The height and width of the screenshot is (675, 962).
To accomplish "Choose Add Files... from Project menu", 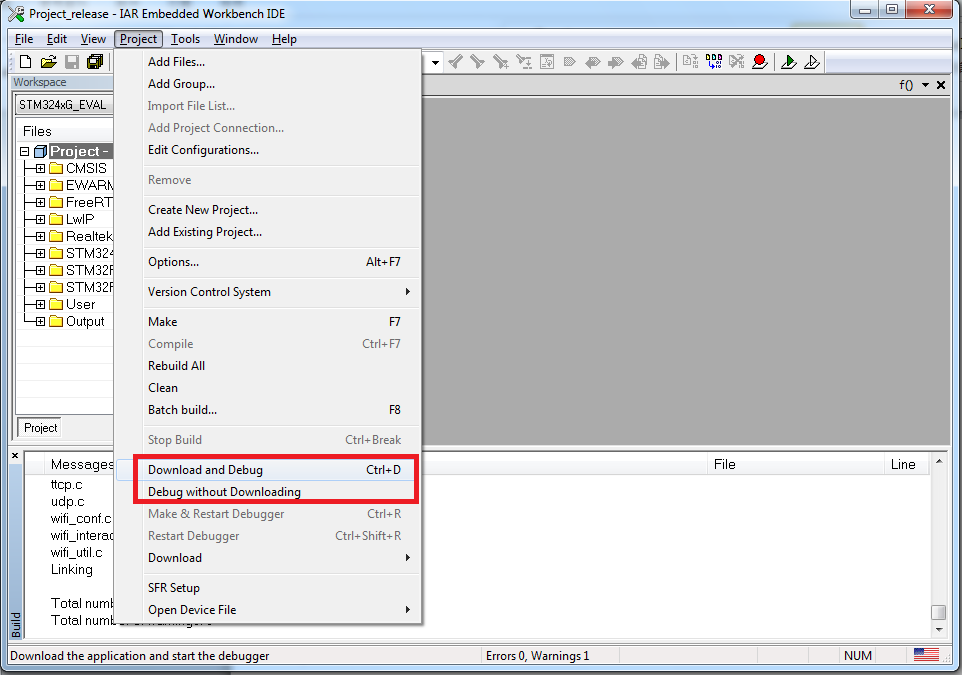I will pos(267,61).
